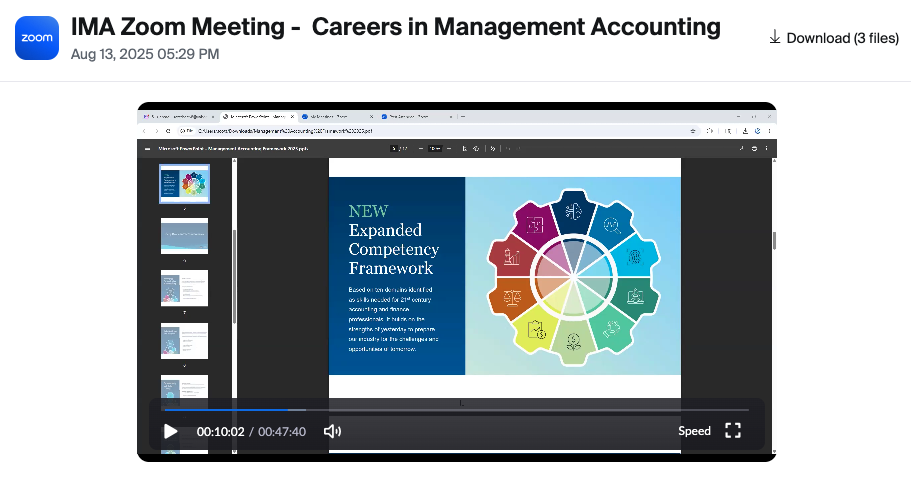Mute the video using the speaker icon
The image size is (911, 497).
[332, 431]
